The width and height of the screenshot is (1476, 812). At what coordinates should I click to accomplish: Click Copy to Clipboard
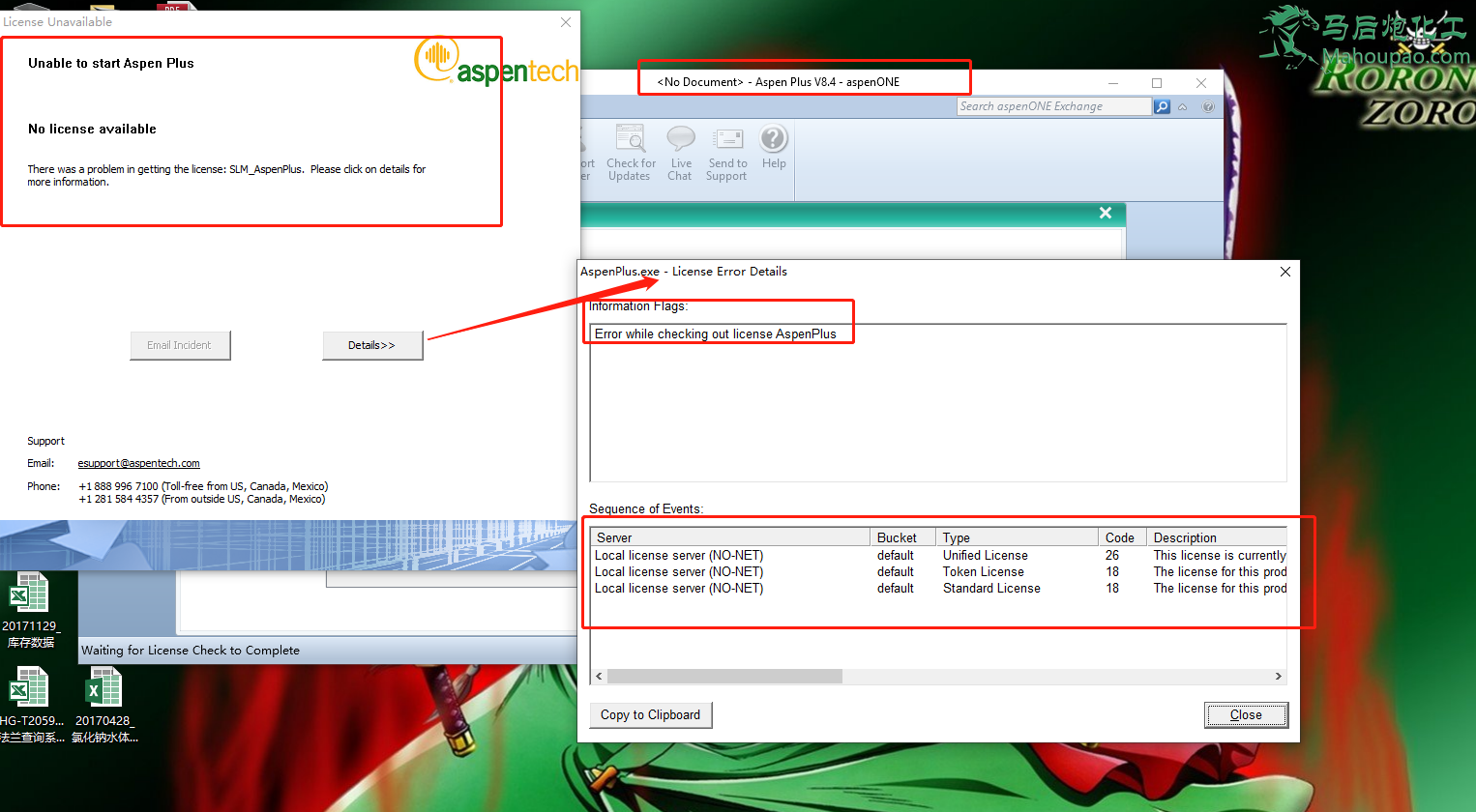(651, 715)
